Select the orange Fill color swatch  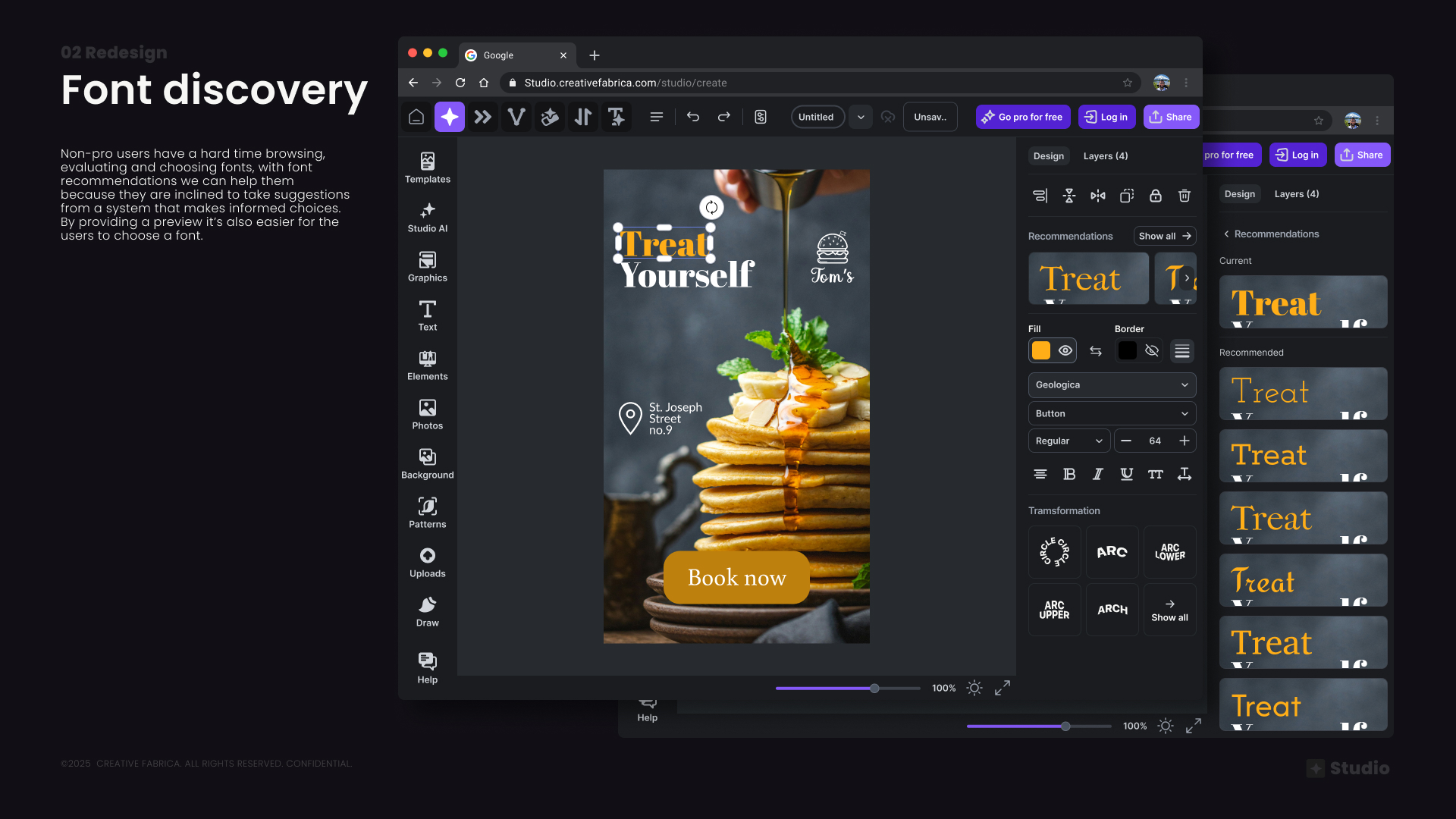point(1040,350)
